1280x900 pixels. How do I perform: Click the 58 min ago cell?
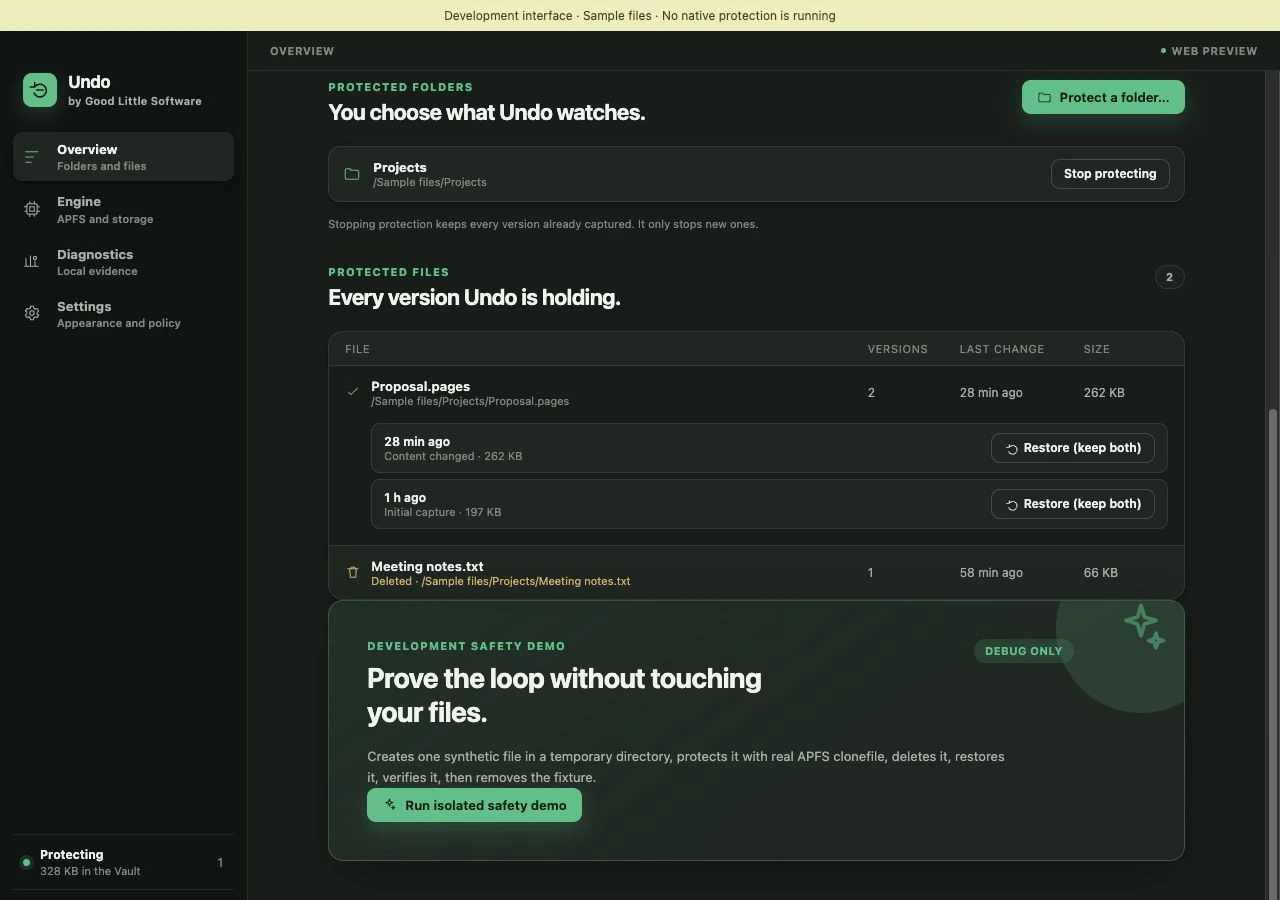991,573
